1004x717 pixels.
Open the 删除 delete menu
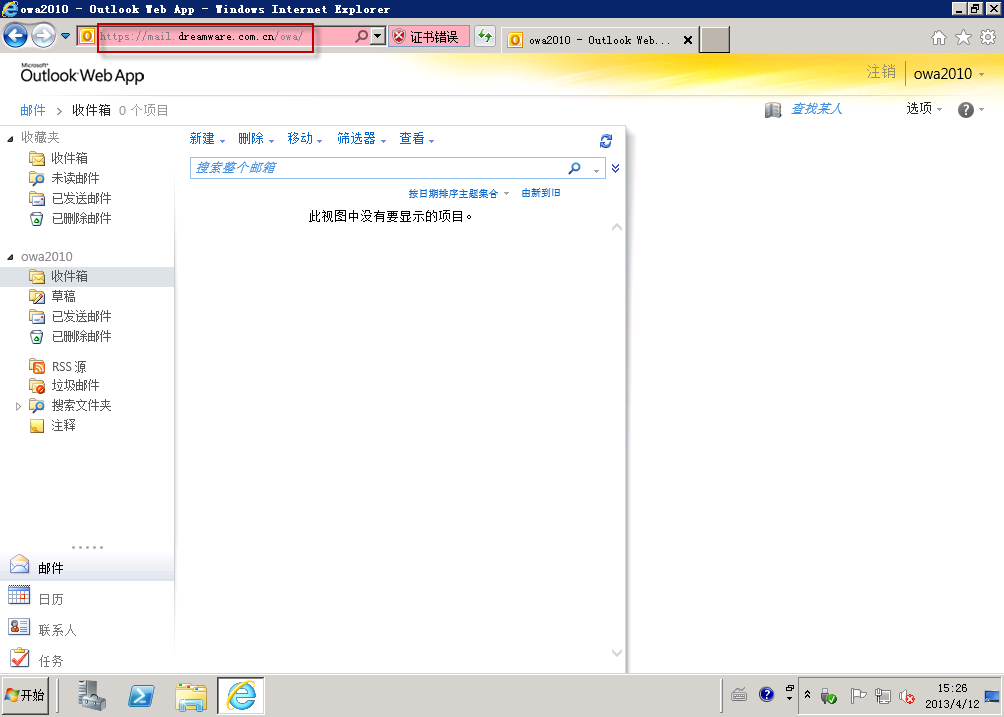click(x=256, y=138)
